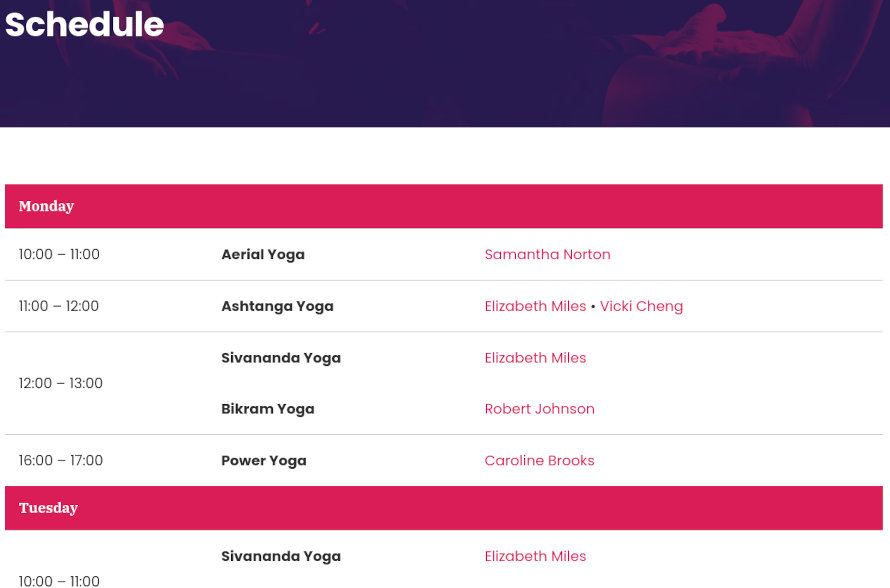
Task: Click Sivananda Yoga in the Tuesday schedule
Action: tap(281, 557)
